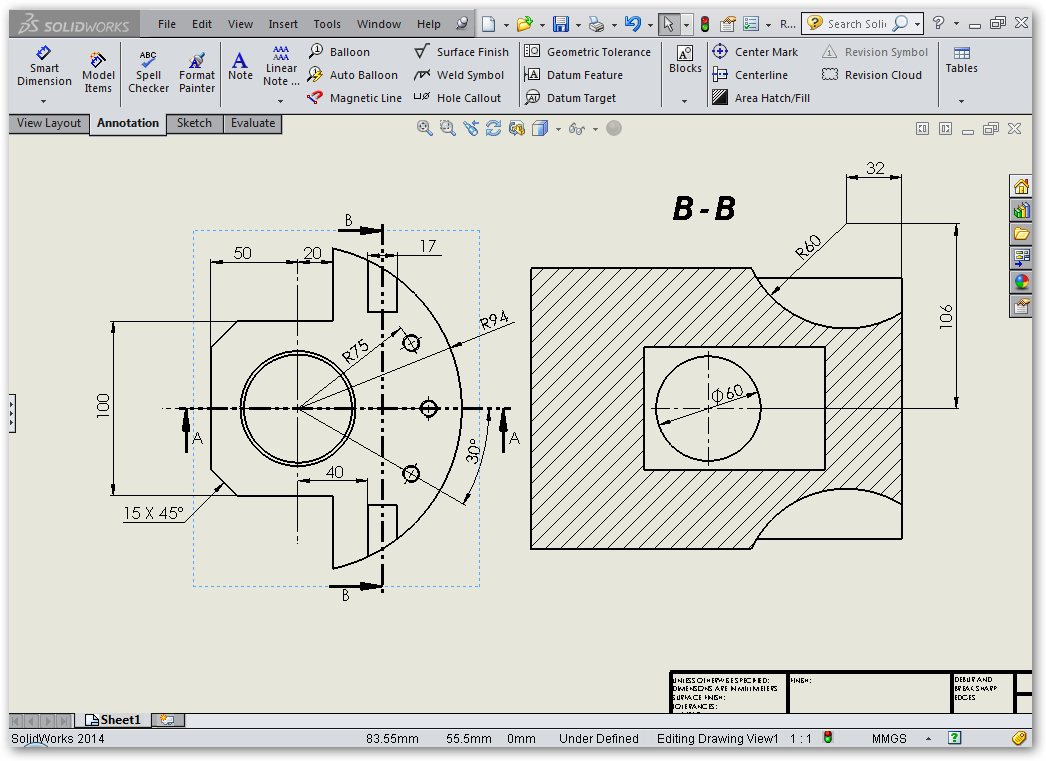Expand the Tables dropdown arrow
Screen dimensions: 1046x761
pos(961,101)
